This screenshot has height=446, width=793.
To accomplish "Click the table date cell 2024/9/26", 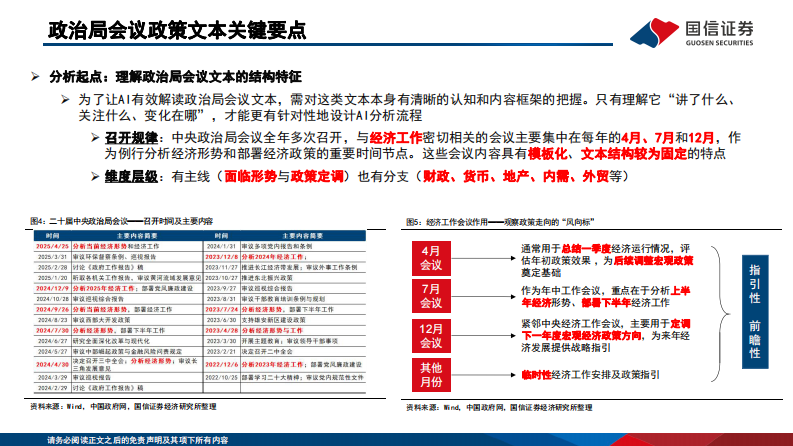I will click(52, 309).
